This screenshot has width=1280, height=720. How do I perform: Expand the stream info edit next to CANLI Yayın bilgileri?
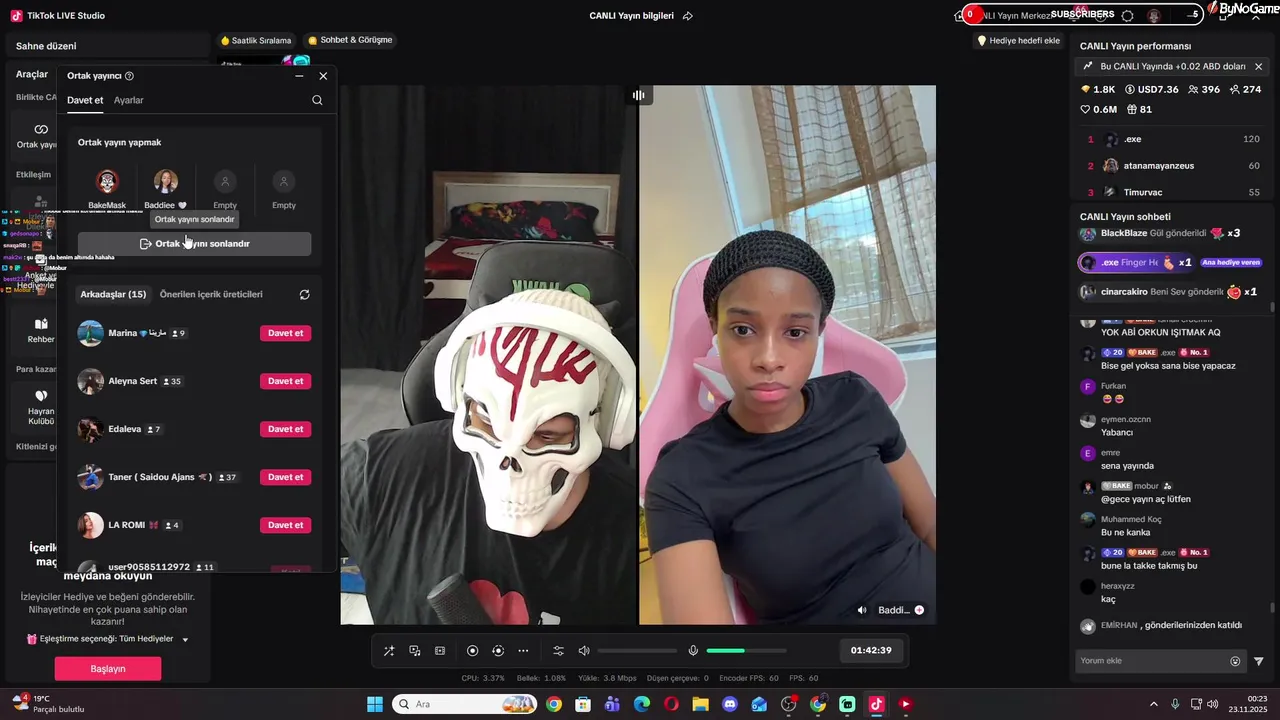pyautogui.click(x=688, y=16)
